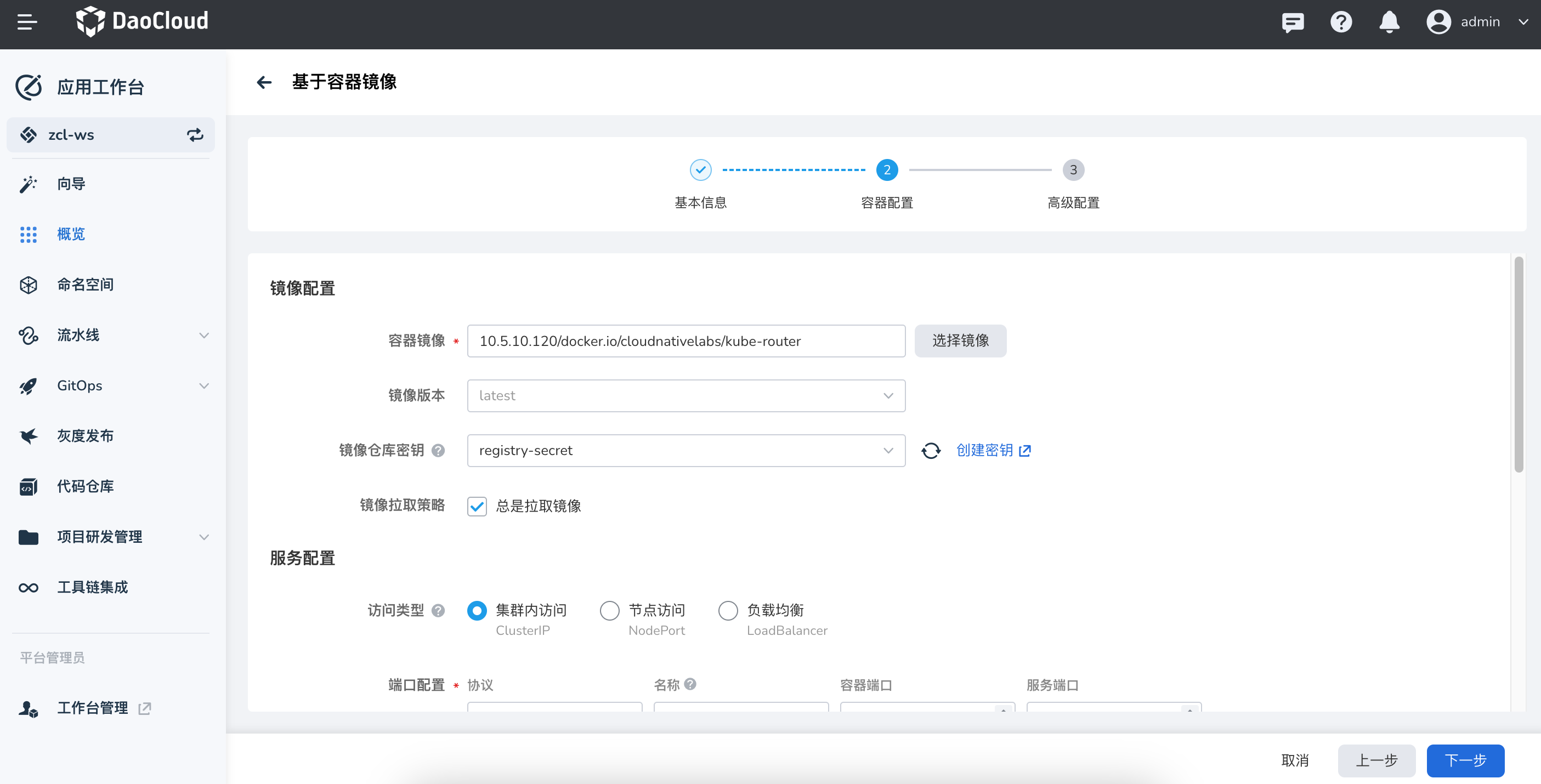Click help icon next to 访问类型
The width and height of the screenshot is (1541, 784).
pos(439,610)
